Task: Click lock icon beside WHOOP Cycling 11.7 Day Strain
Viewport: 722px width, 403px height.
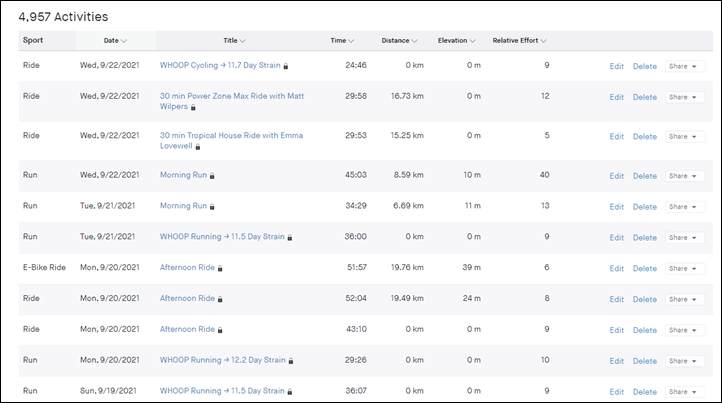Action: [x=285, y=66]
